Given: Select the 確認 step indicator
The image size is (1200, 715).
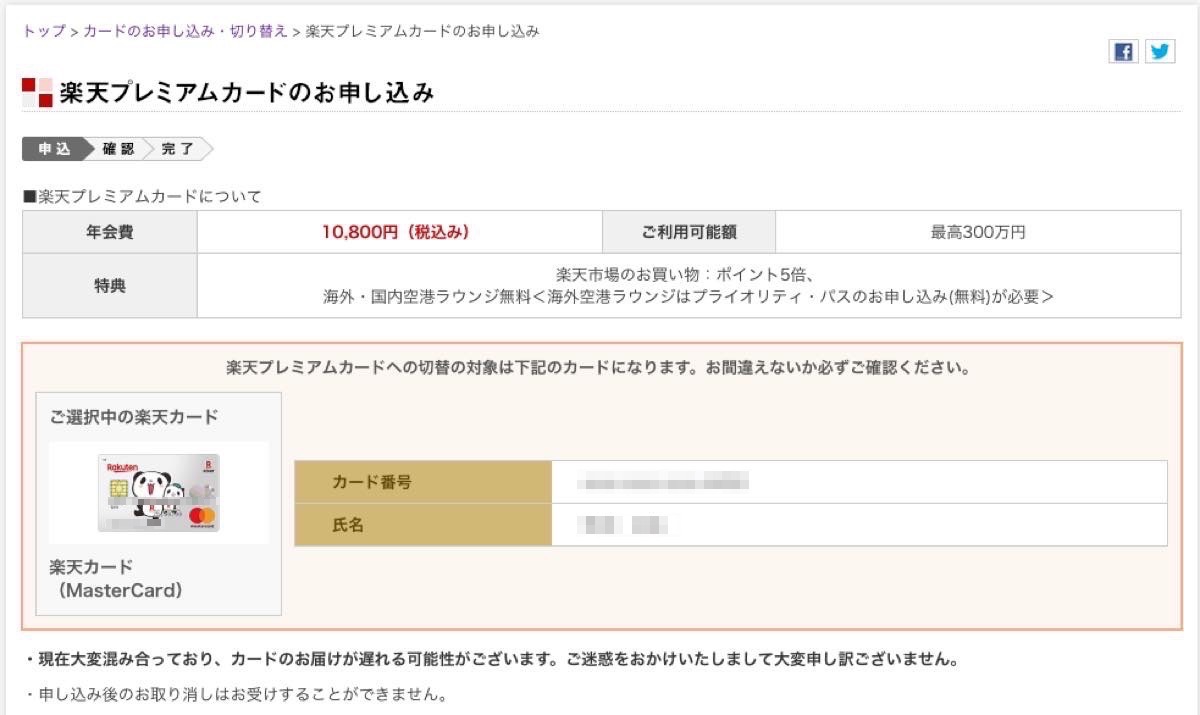Looking at the screenshot, I should (117, 149).
